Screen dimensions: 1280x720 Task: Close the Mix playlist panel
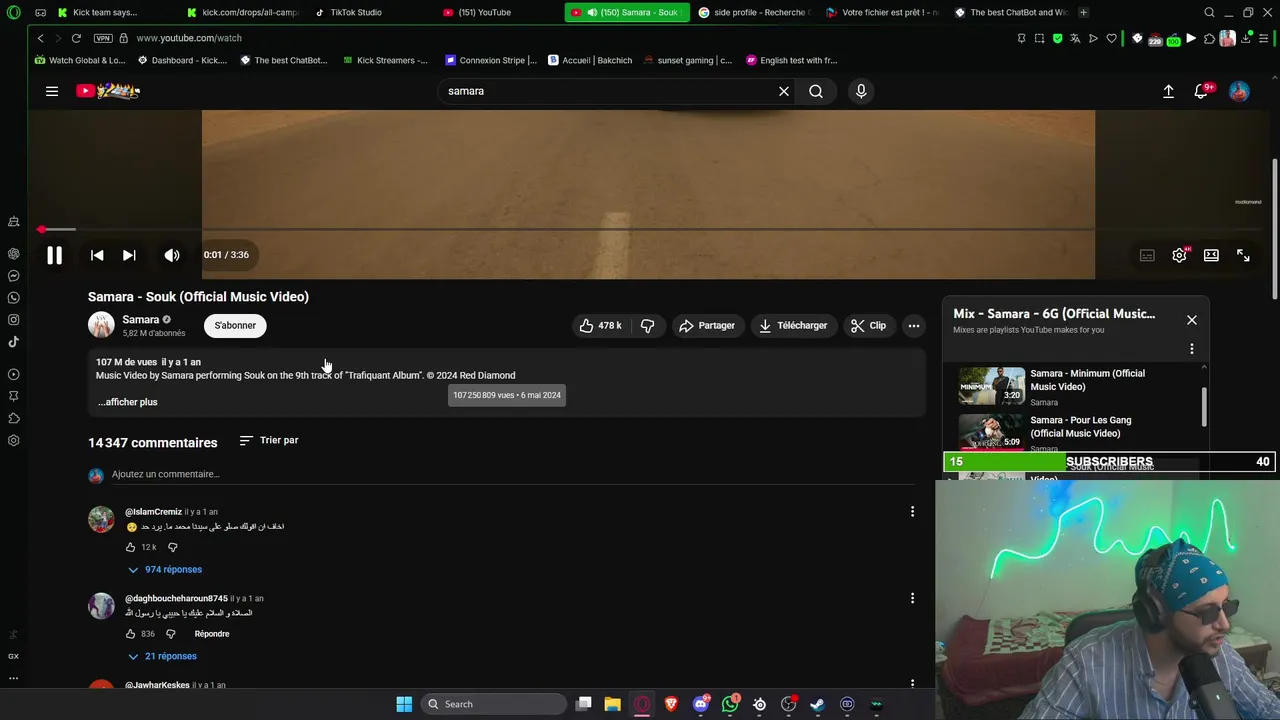click(1192, 320)
